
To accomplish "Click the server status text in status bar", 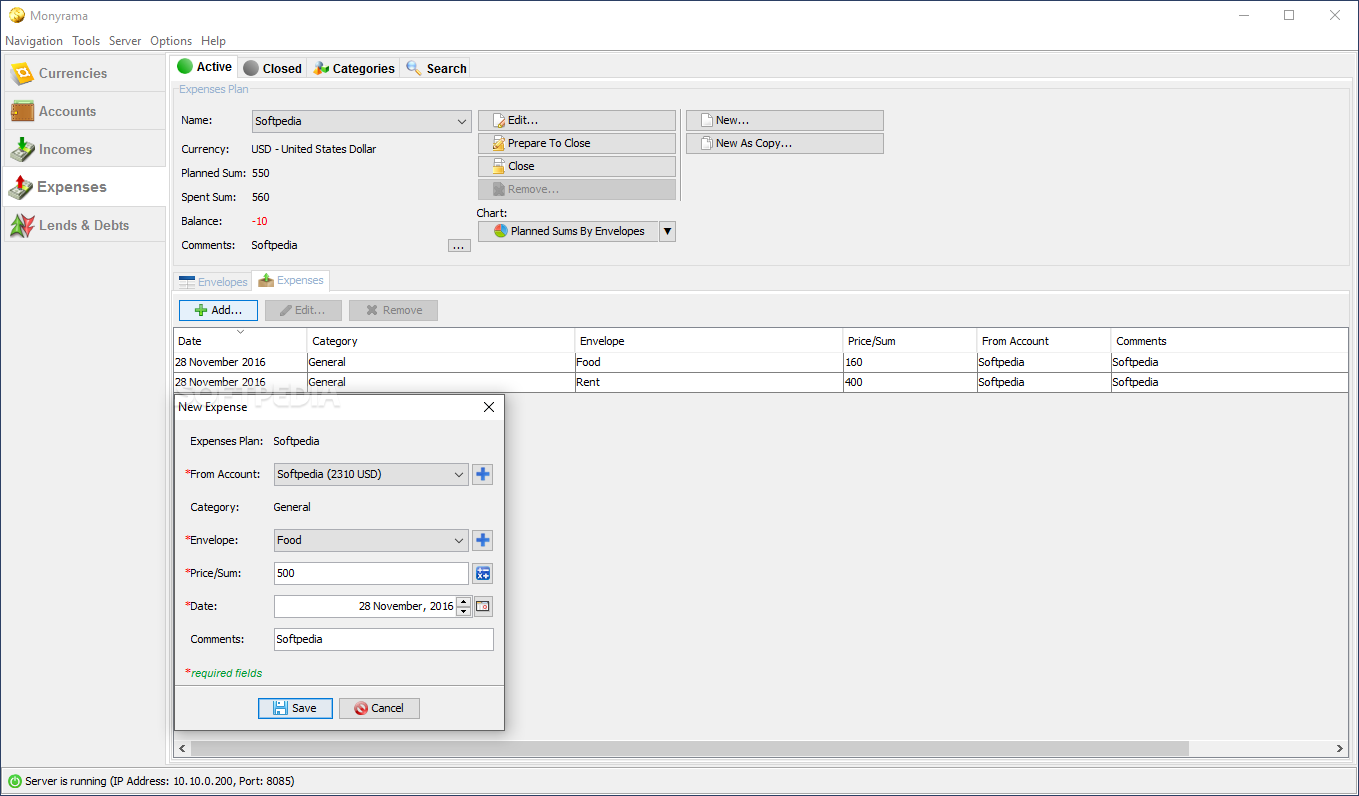I will pyautogui.click(x=160, y=781).
